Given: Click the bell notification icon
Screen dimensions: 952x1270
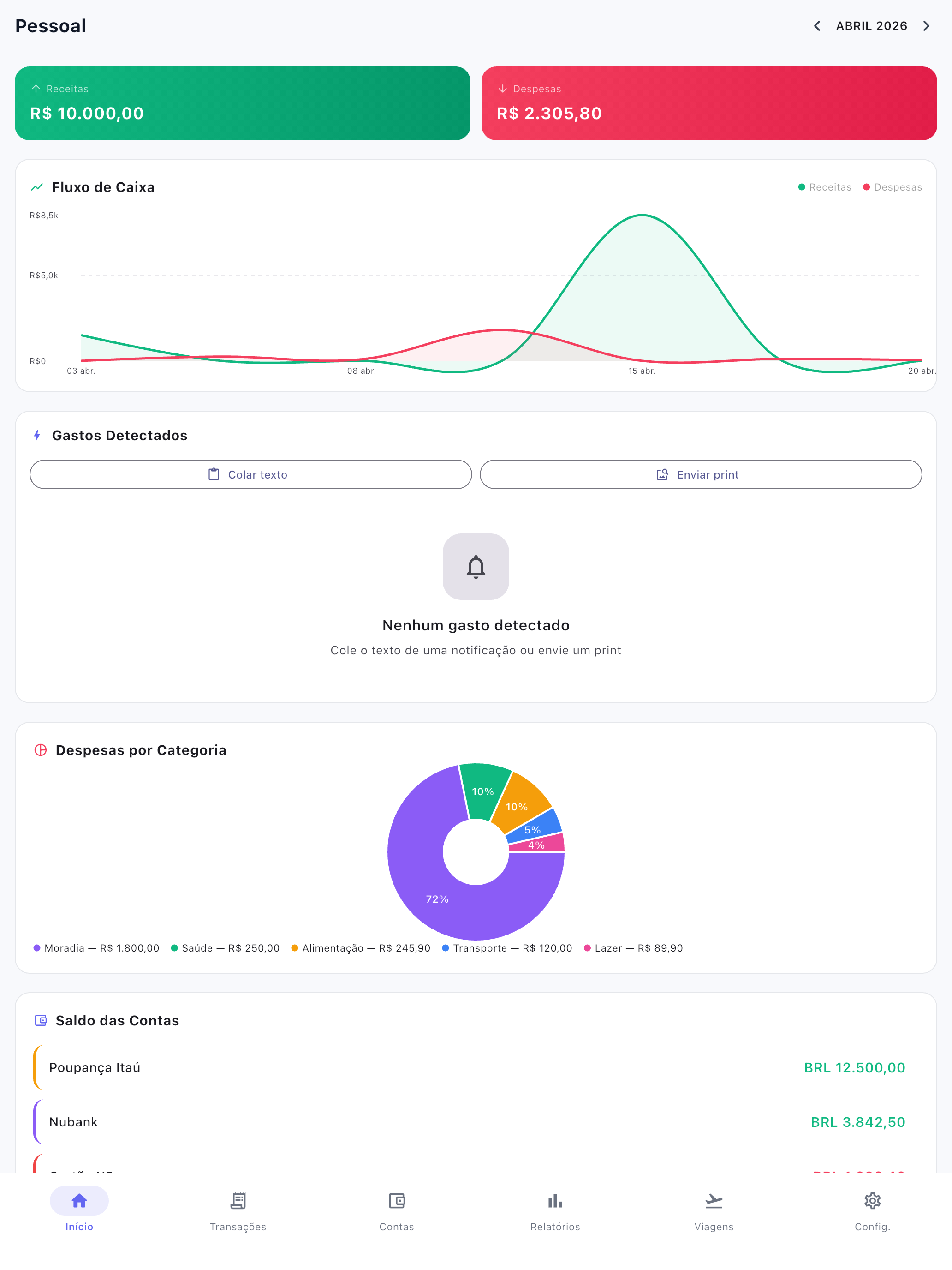Looking at the screenshot, I should pos(476,567).
